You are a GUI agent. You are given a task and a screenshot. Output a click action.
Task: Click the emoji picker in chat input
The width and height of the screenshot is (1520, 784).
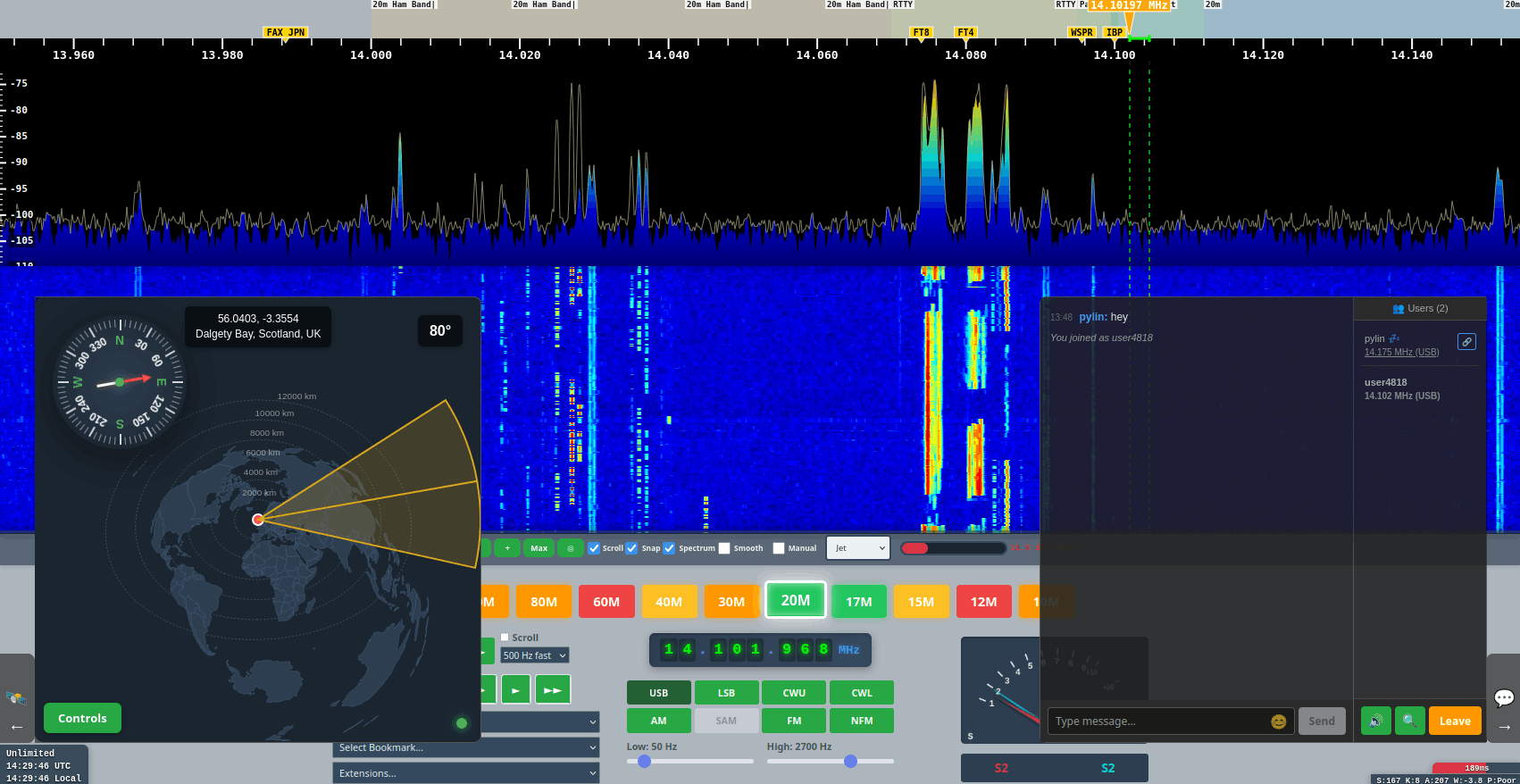click(x=1278, y=721)
